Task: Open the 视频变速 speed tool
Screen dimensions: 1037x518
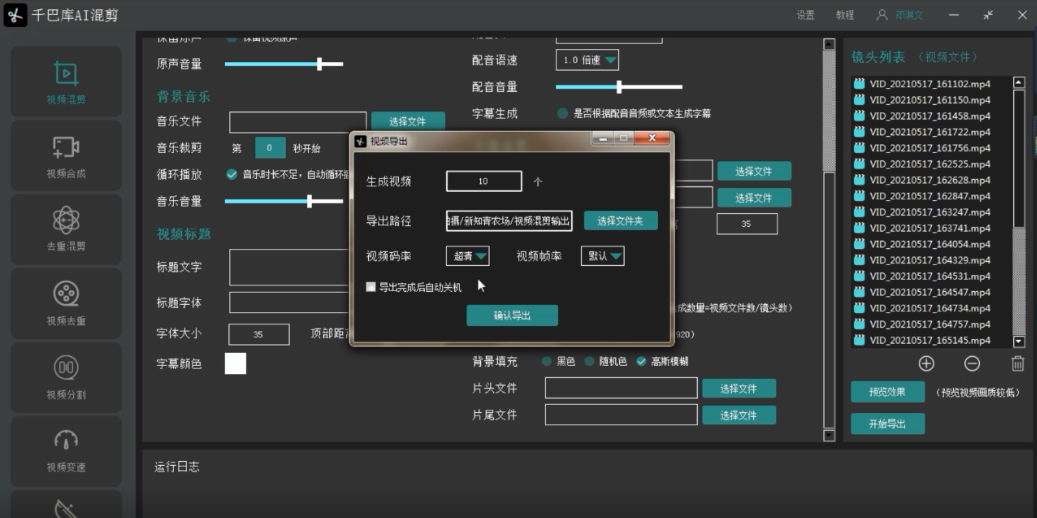Action: pyautogui.click(x=66, y=448)
